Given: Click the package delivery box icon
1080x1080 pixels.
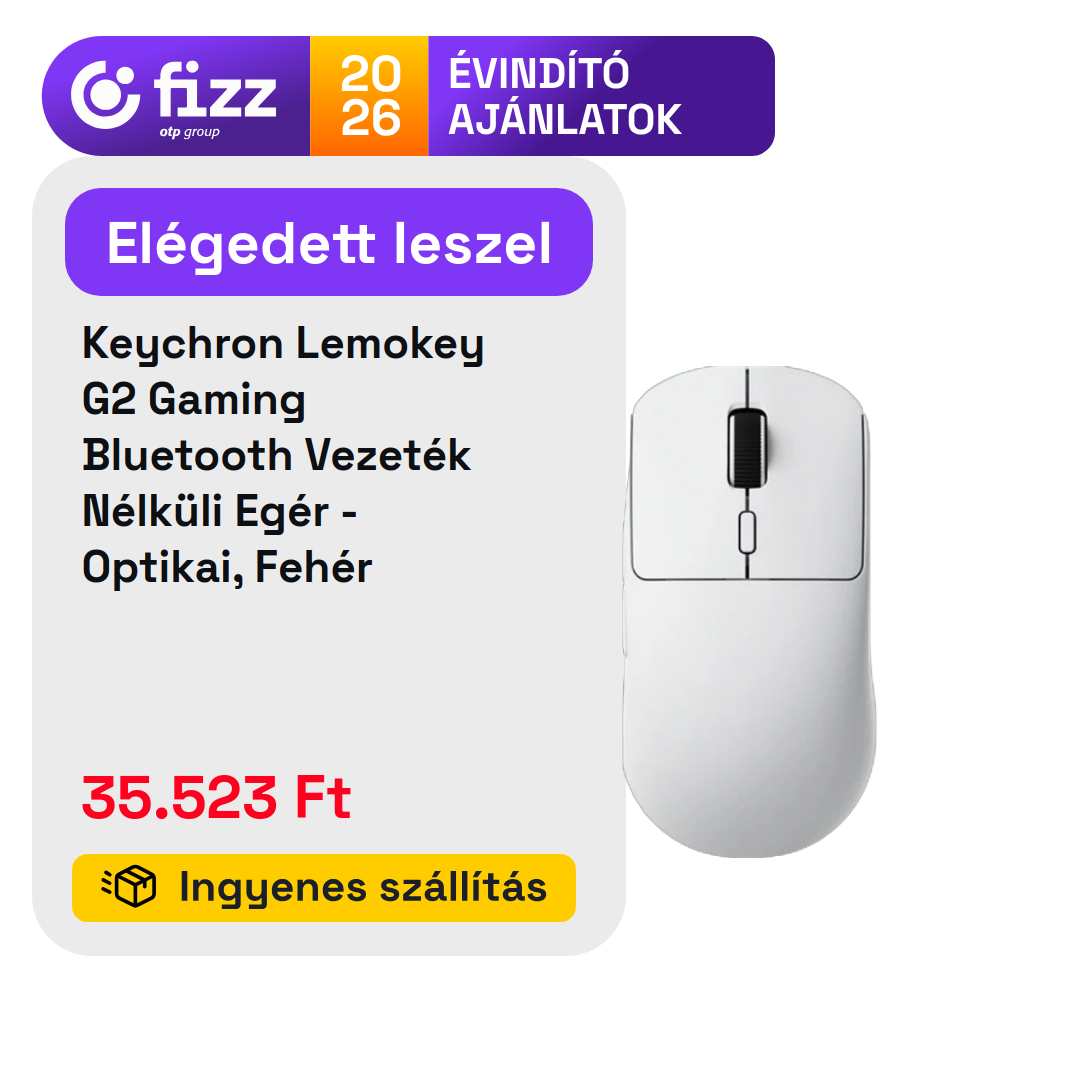Looking at the screenshot, I should point(129,886).
